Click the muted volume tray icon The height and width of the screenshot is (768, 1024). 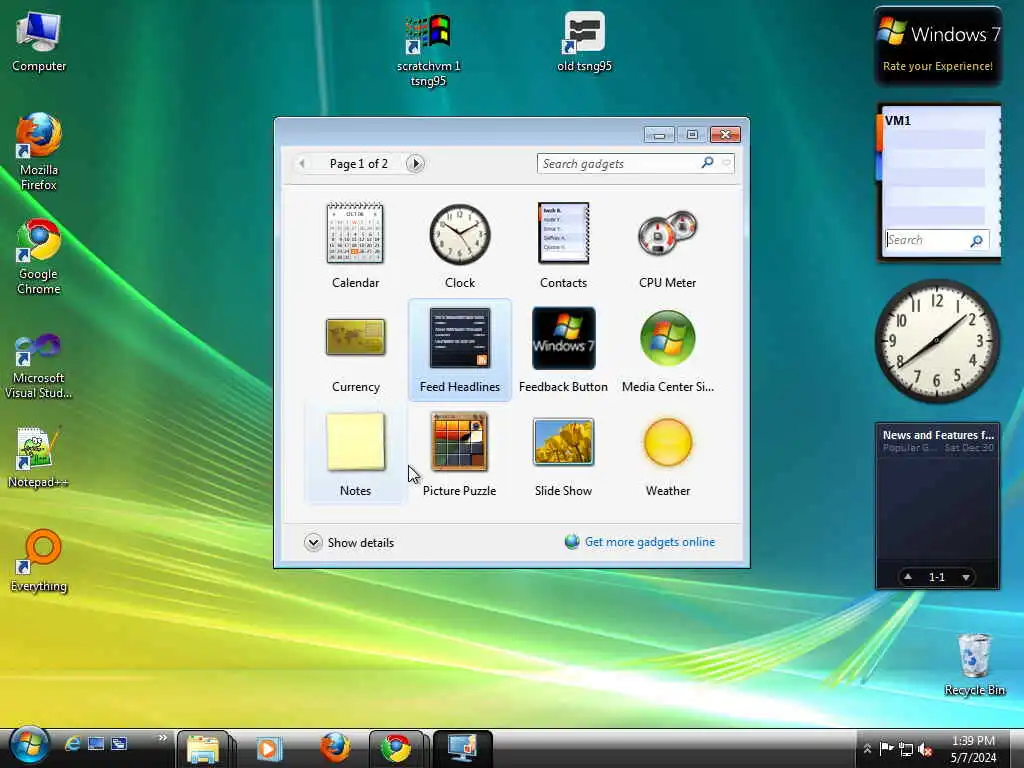pos(925,749)
